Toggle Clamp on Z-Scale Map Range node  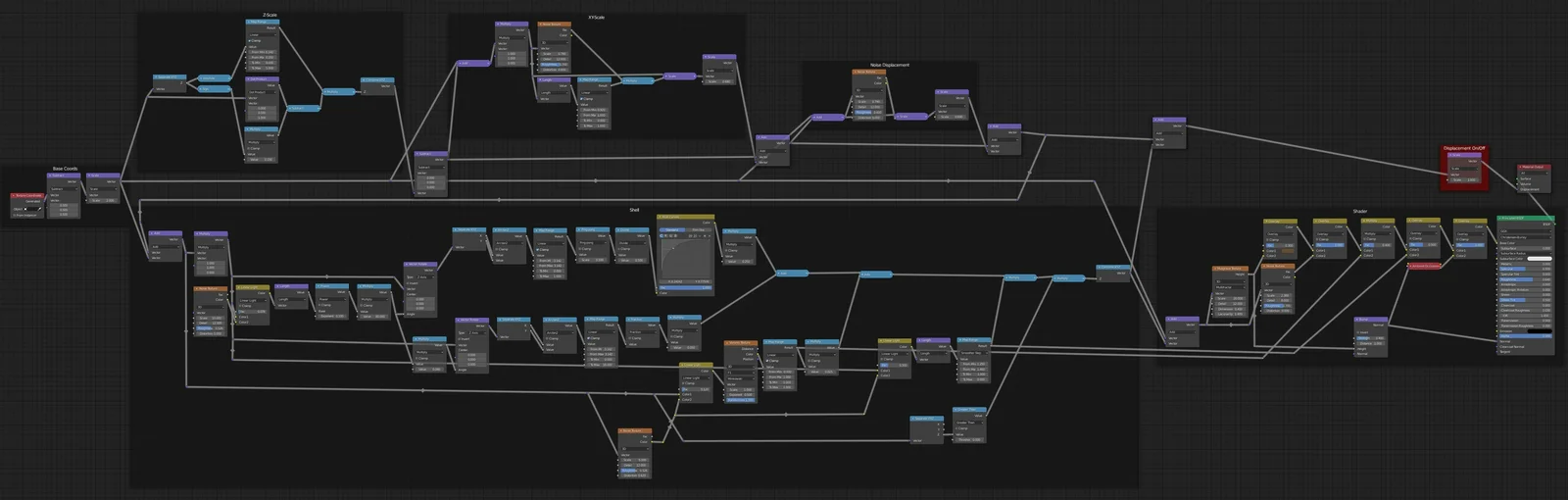pyautogui.click(x=251, y=40)
